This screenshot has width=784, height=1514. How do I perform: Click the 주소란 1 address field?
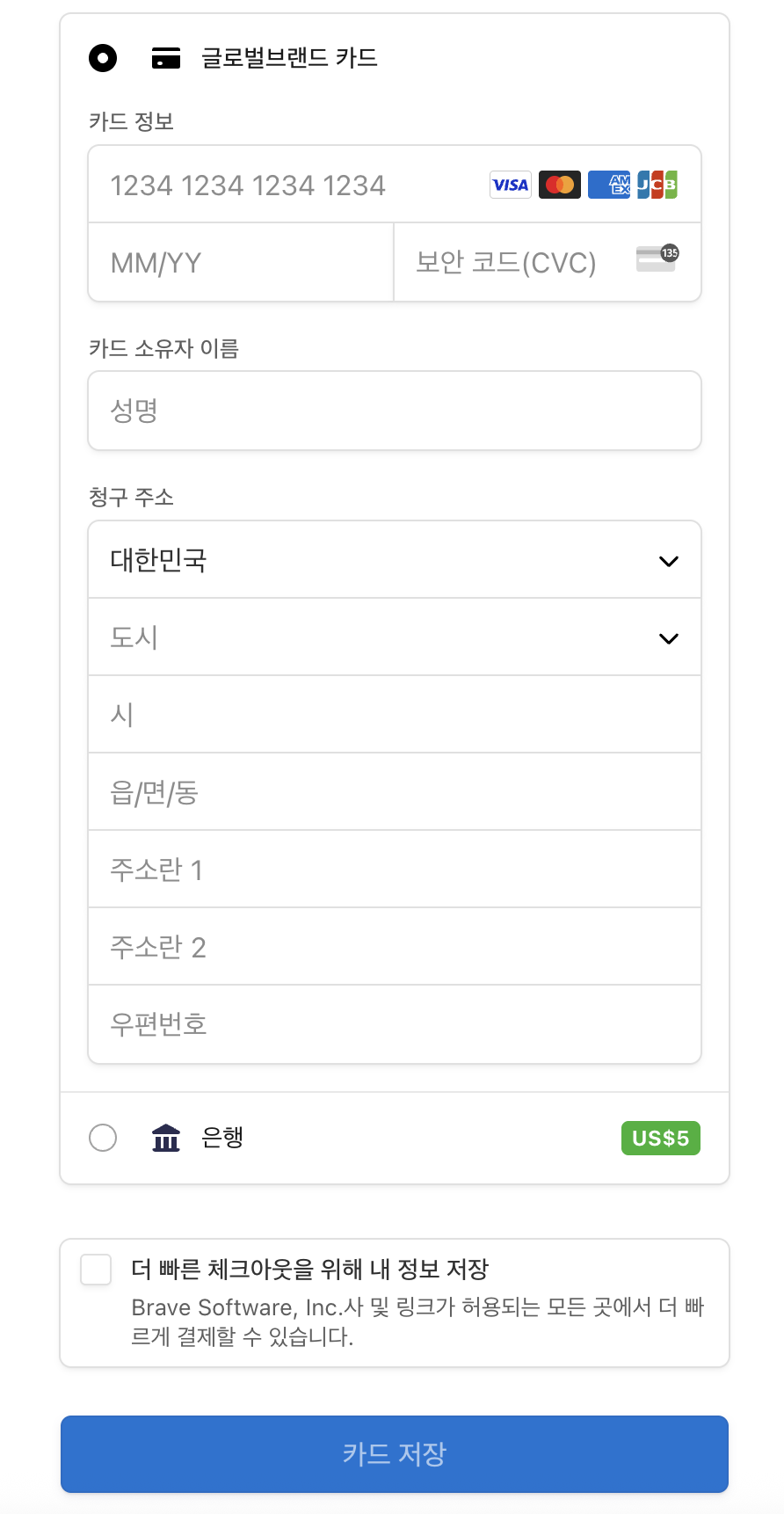click(395, 870)
